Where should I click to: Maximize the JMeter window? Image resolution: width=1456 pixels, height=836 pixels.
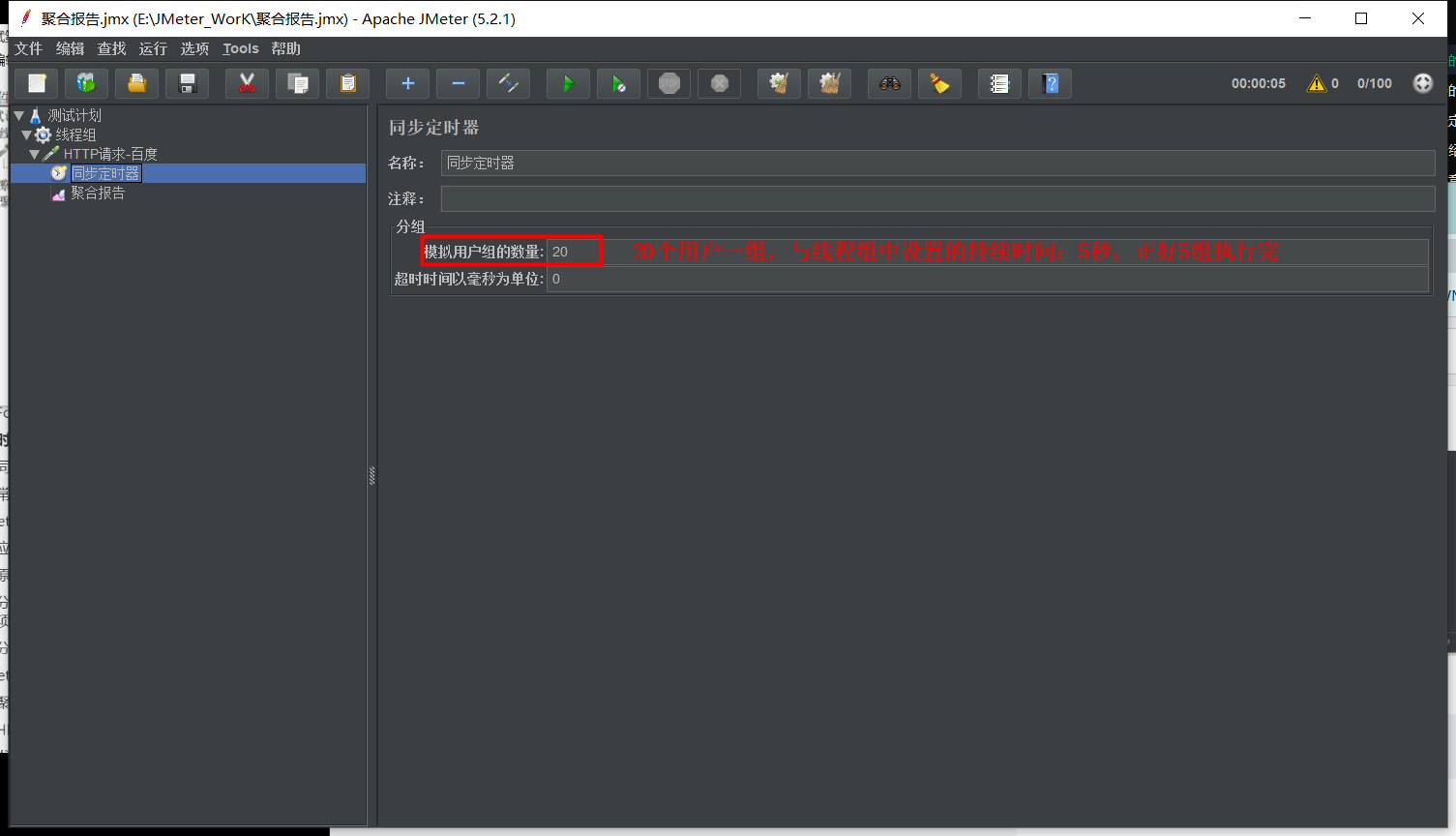1361,18
